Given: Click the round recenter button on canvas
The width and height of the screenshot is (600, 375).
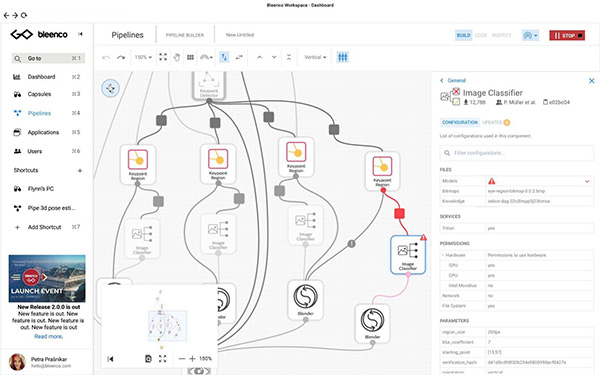Looking at the screenshot, I should pos(111,88).
